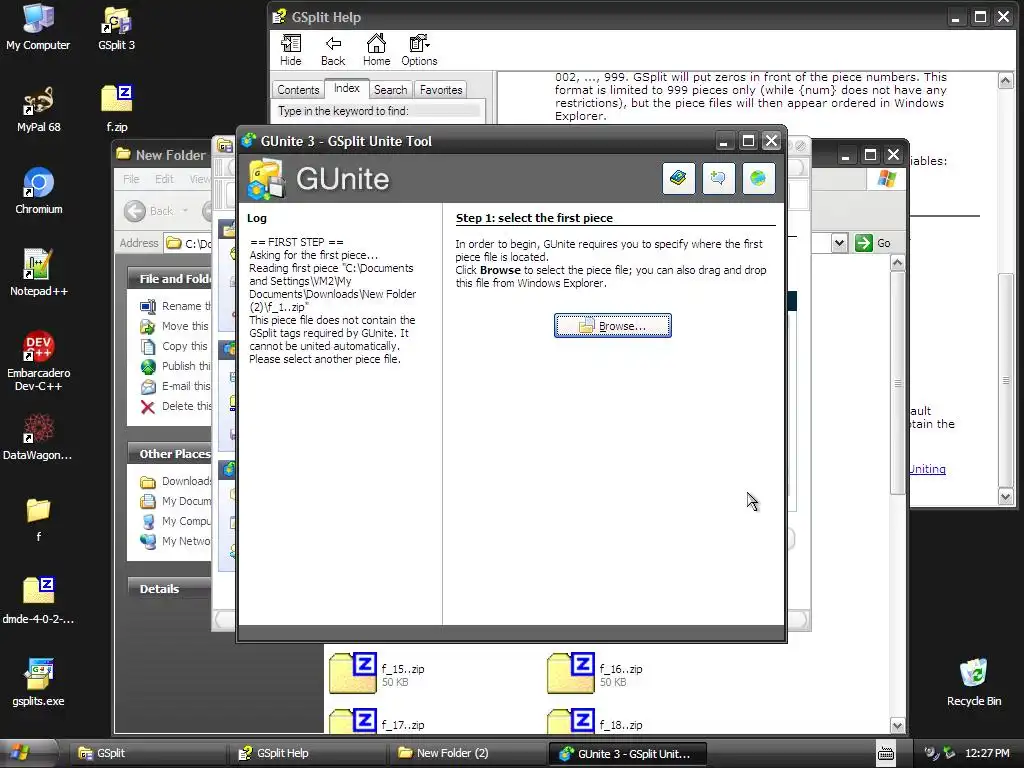Viewport: 1024px width, 768px height.
Task: Click help pane scroll down arrow
Action: click(1006, 496)
